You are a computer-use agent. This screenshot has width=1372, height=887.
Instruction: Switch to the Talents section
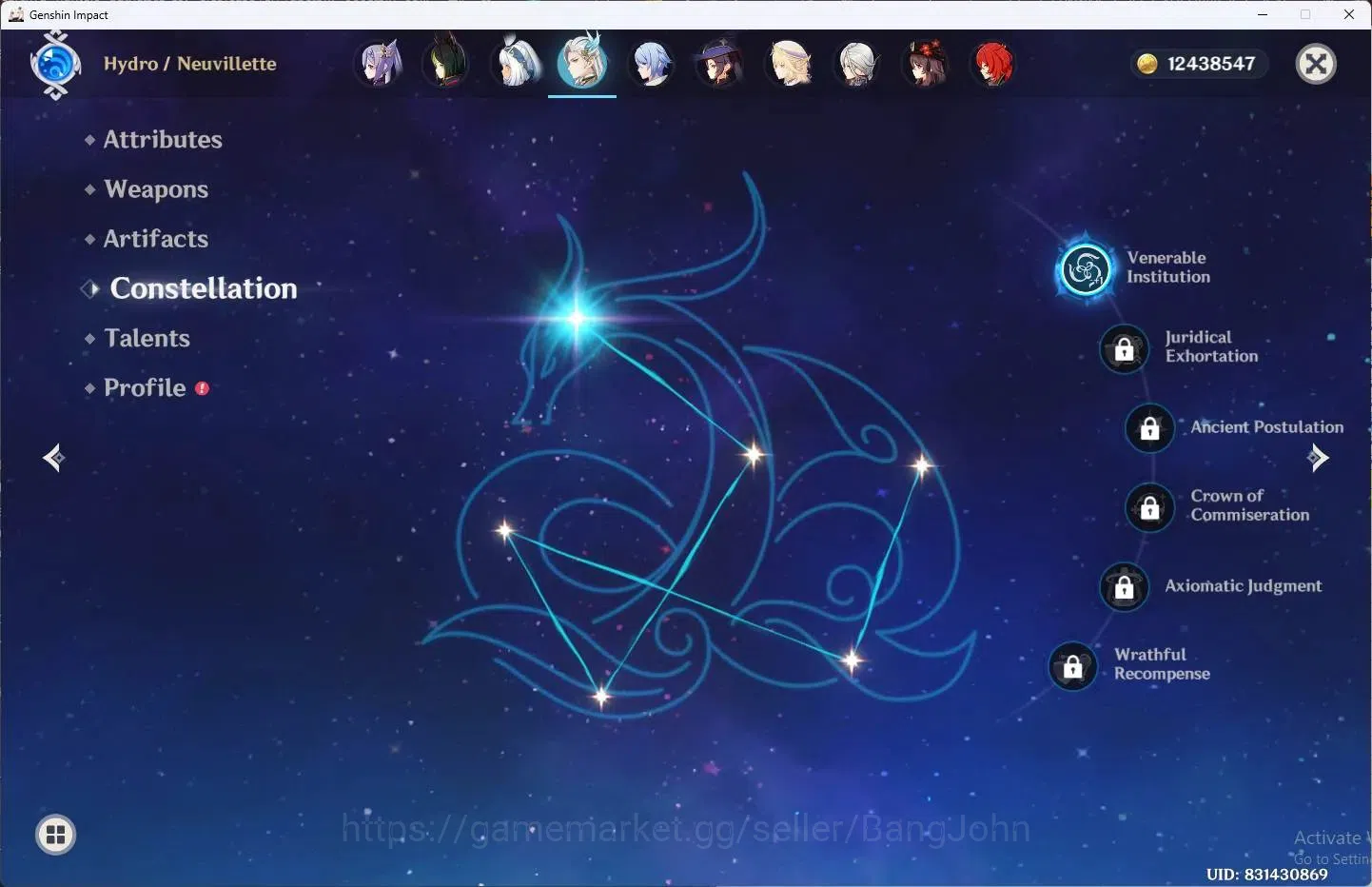pos(147,338)
